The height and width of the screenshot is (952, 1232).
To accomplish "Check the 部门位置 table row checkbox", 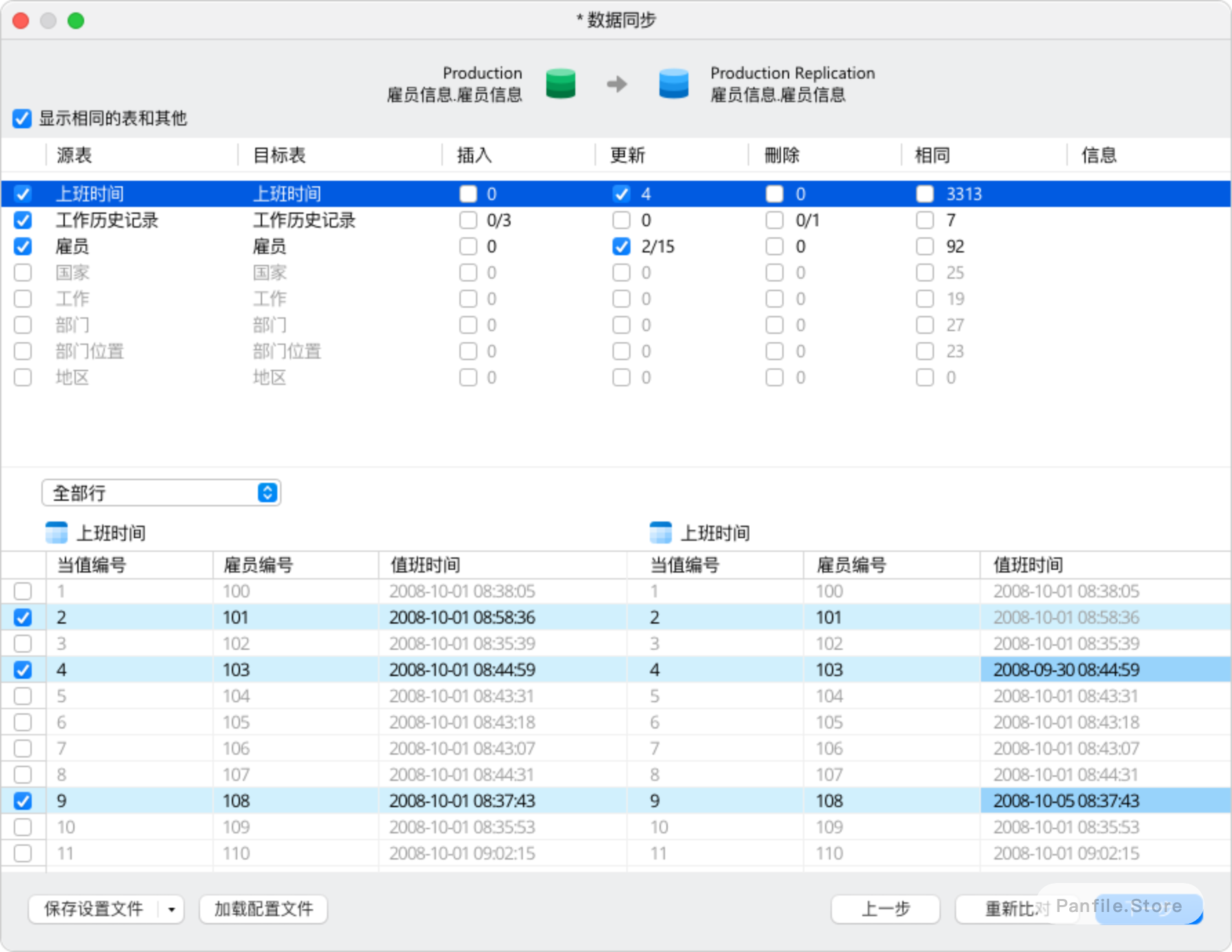I will [x=23, y=351].
